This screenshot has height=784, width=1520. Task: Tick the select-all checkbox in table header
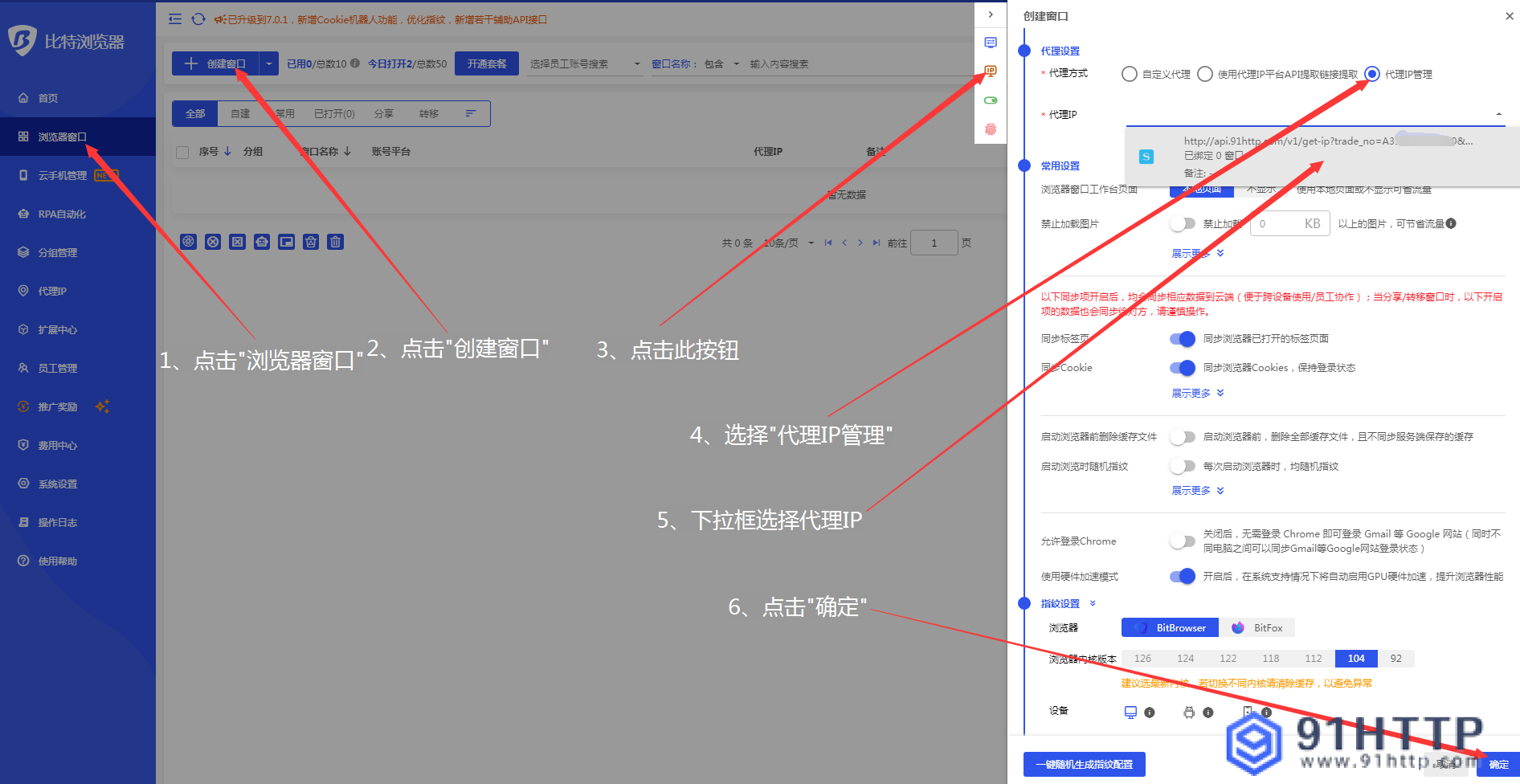pos(182,152)
